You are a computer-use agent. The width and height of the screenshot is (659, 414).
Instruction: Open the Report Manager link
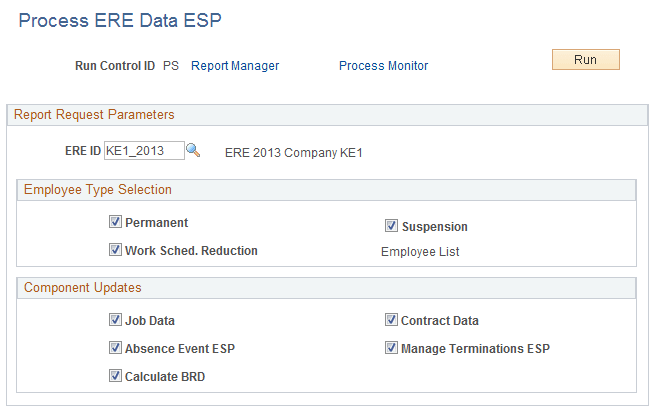235,66
